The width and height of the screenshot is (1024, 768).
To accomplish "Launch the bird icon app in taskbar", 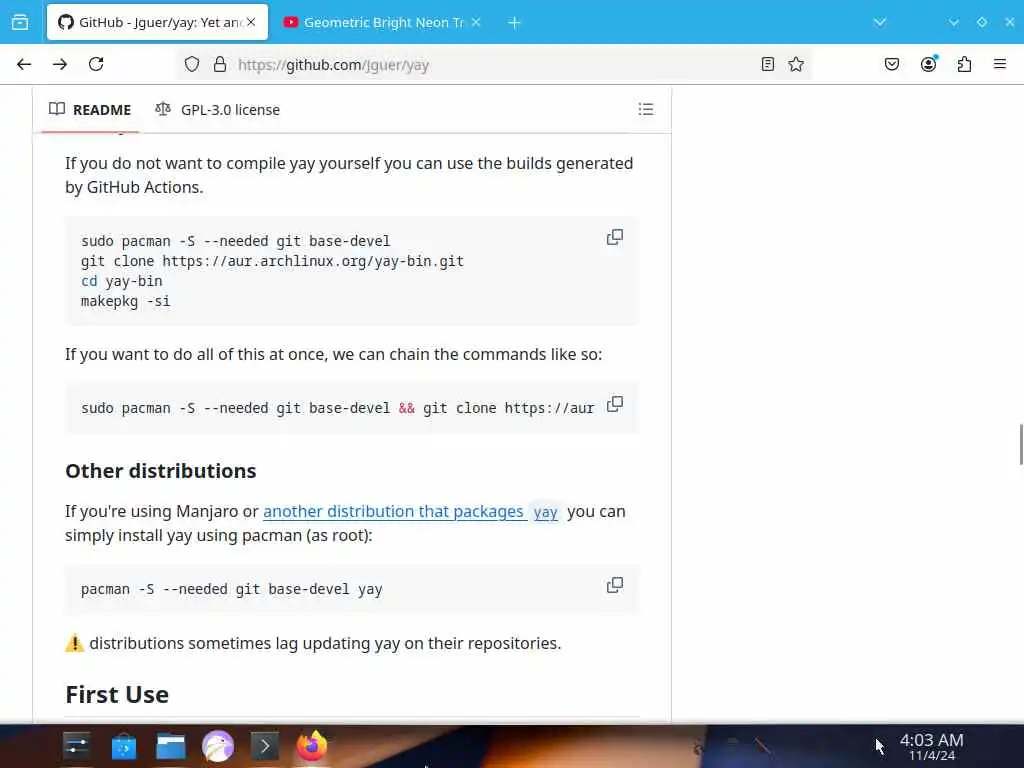I will [218, 745].
